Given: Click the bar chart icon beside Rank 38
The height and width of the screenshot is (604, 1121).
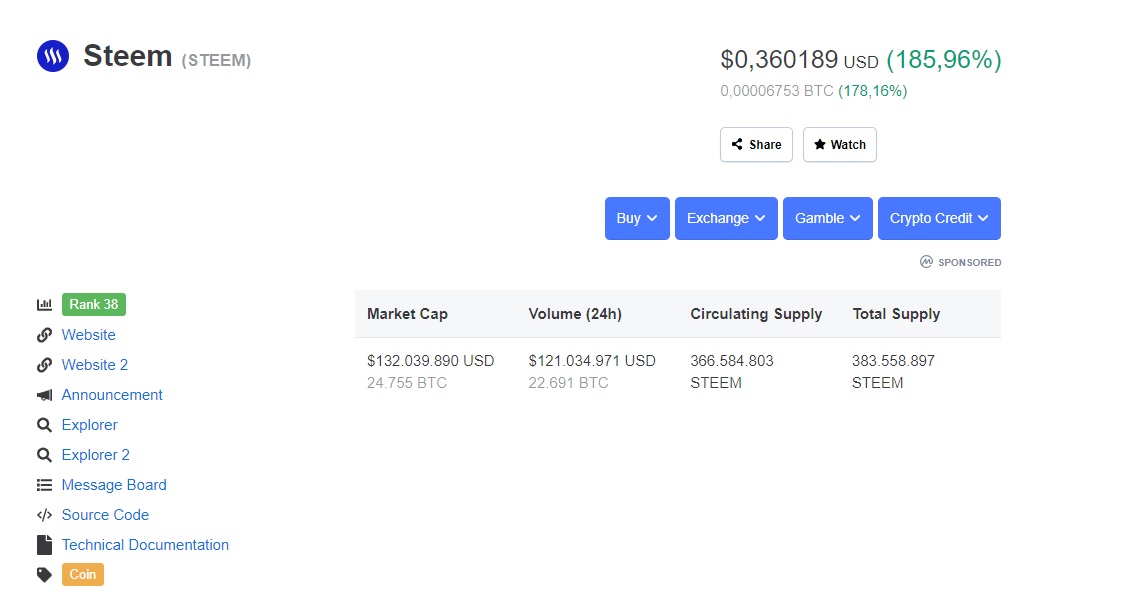Looking at the screenshot, I should (44, 305).
